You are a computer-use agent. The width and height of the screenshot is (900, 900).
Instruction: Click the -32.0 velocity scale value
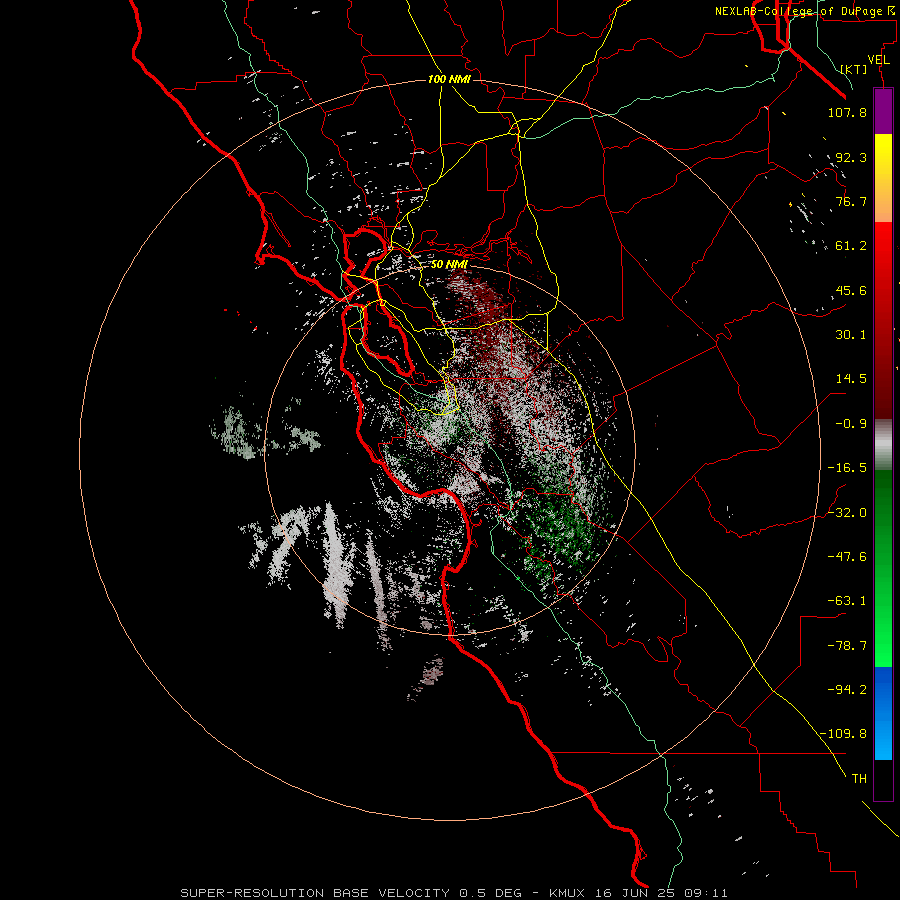[x=847, y=513]
